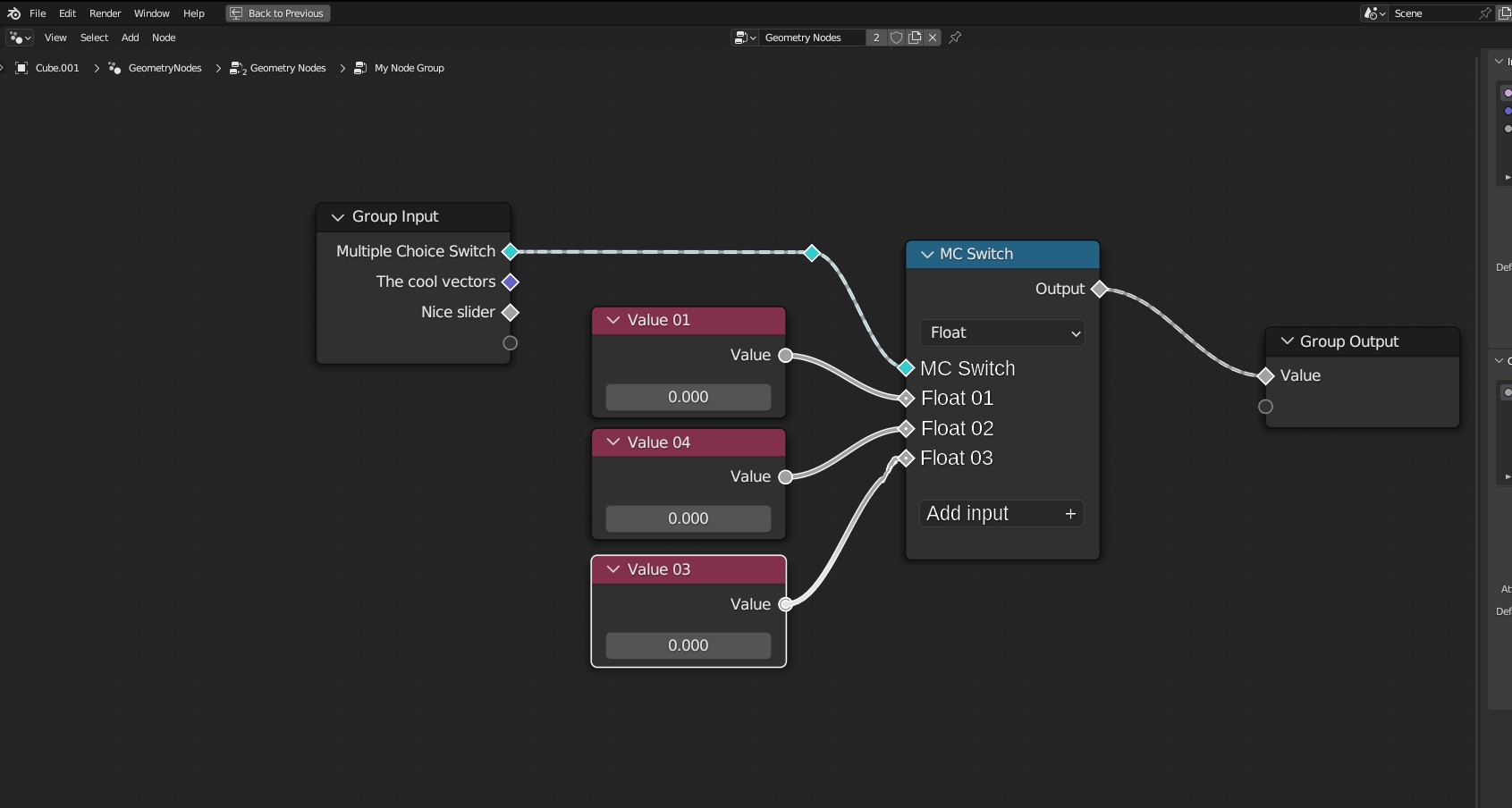The height and width of the screenshot is (808, 1512).
Task: Toggle fake user shield for Geometry Nodes
Action: pos(896,38)
